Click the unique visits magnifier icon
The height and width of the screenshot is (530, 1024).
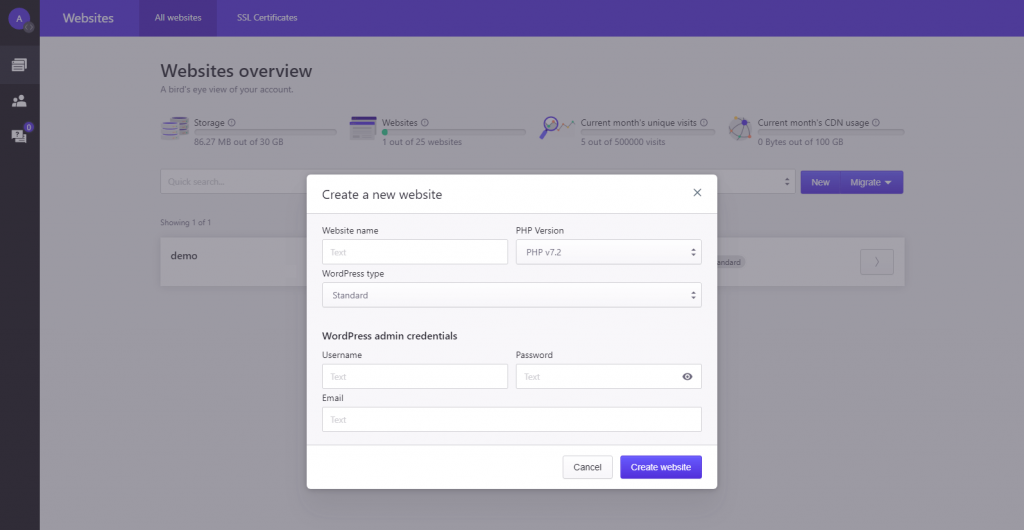(x=556, y=128)
